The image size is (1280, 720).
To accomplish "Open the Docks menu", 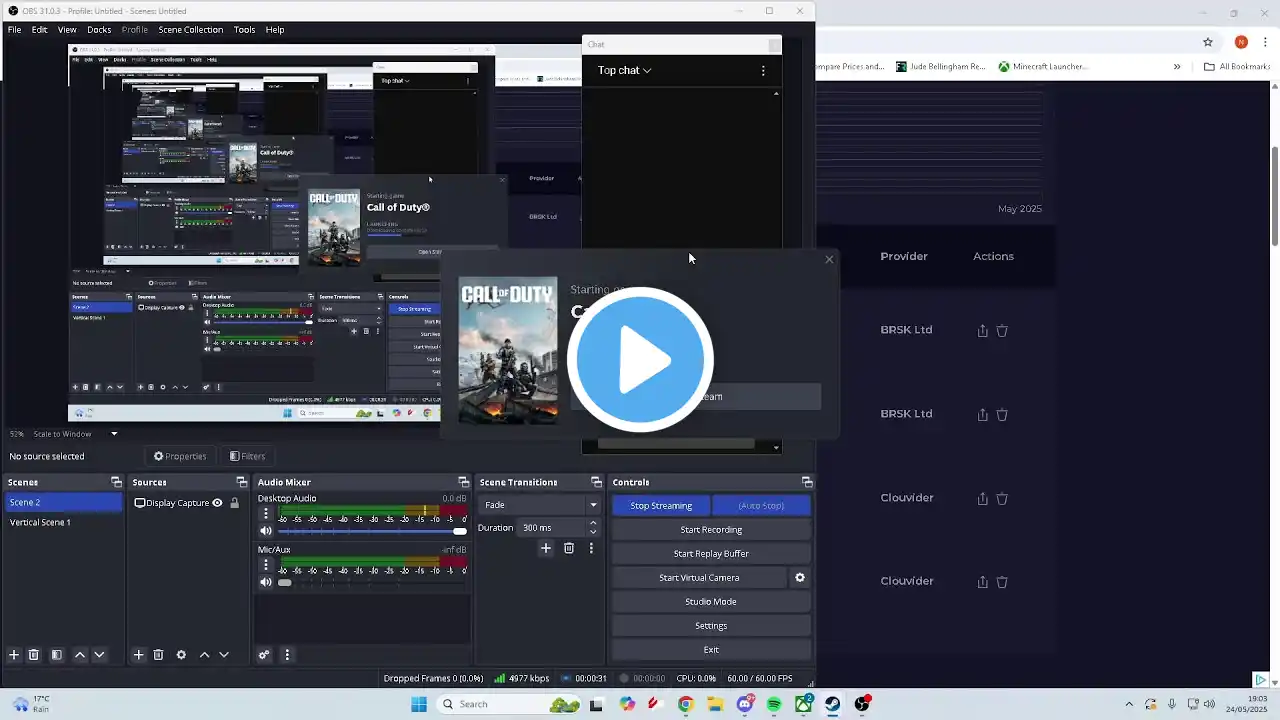I will click(x=99, y=30).
